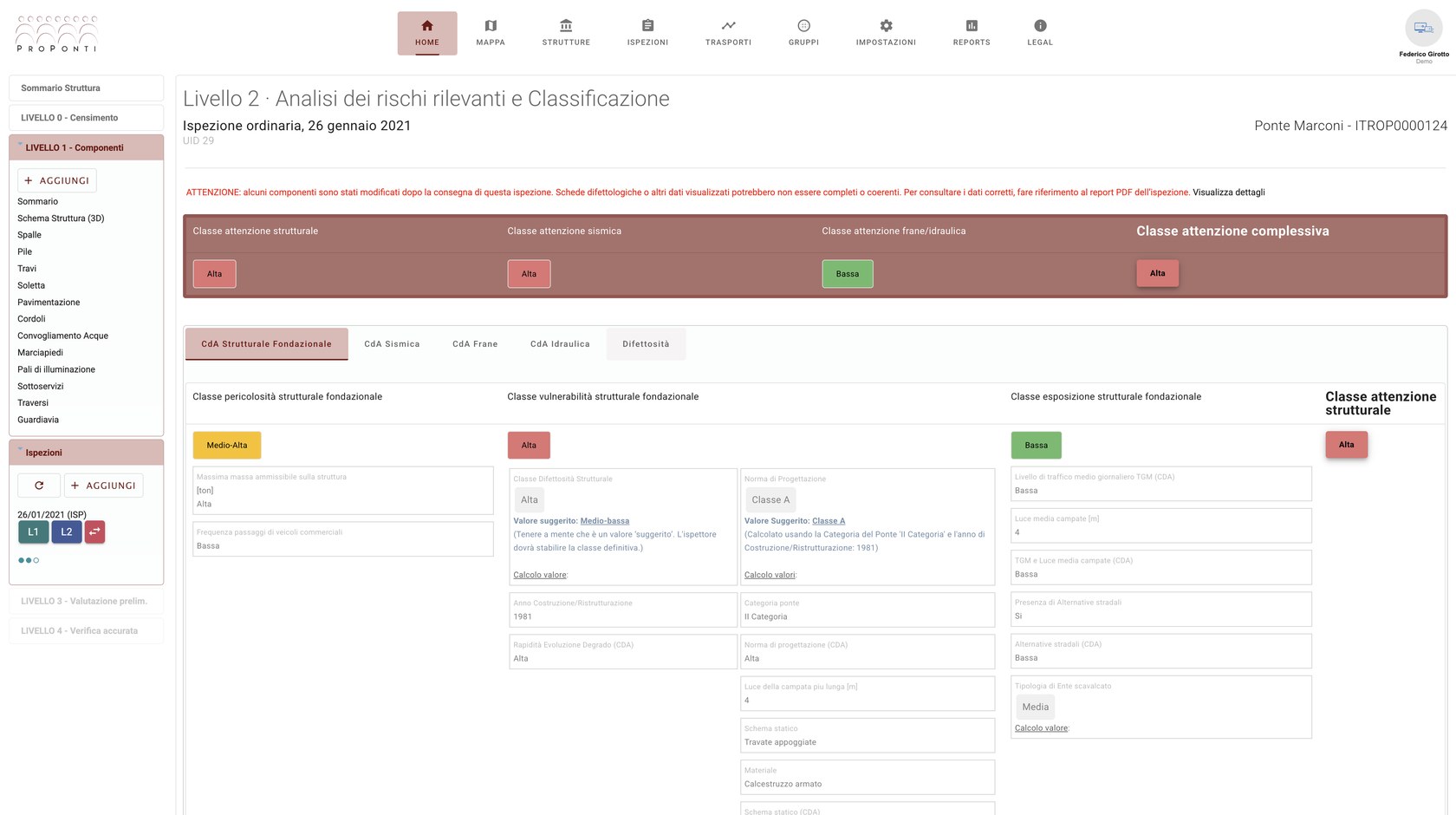Expand LIVELLO 3 - Valutazione prelim.

pyautogui.click(x=86, y=601)
